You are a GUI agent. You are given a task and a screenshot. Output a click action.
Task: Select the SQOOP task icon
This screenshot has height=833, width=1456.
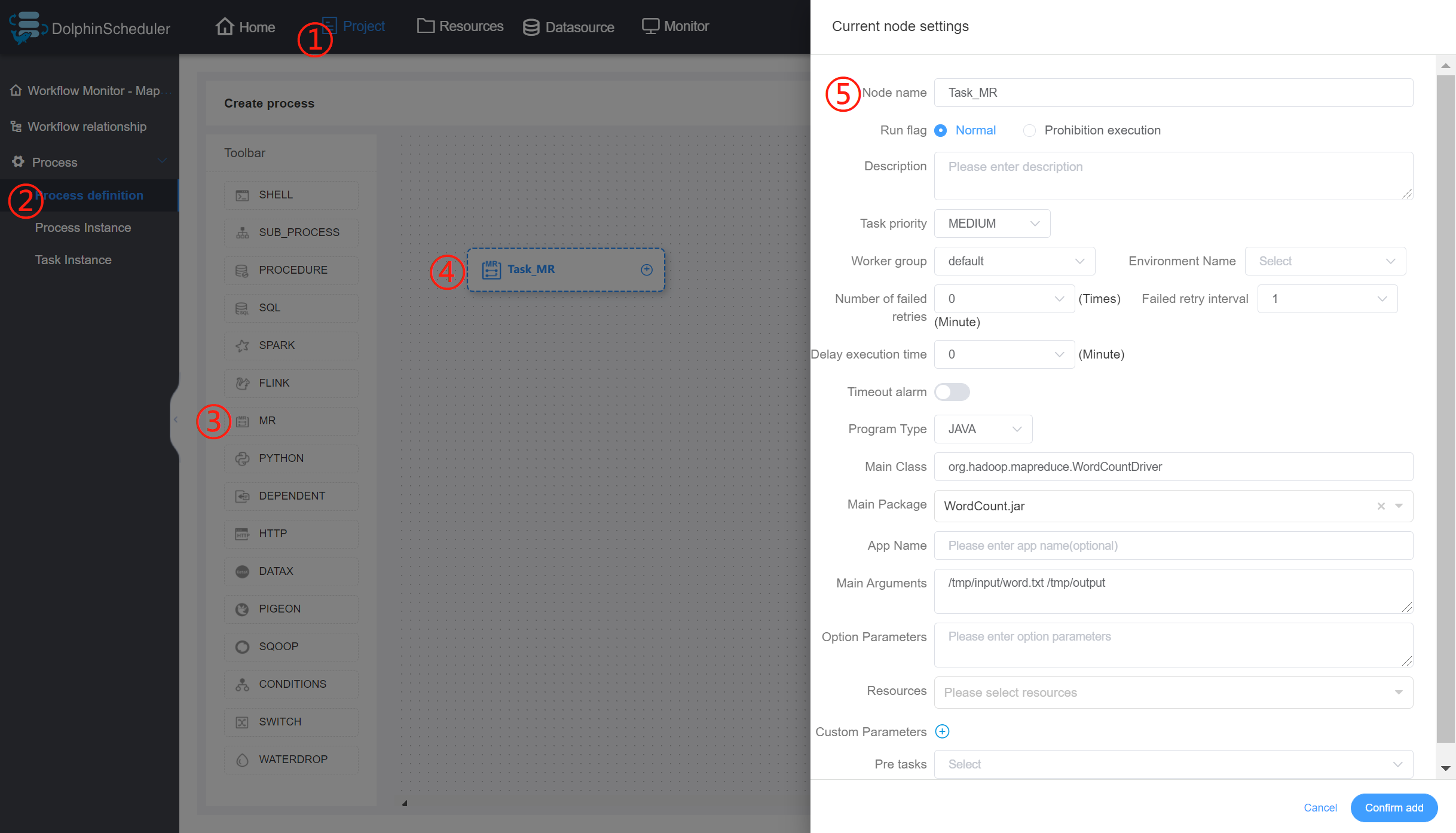tap(242, 647)
